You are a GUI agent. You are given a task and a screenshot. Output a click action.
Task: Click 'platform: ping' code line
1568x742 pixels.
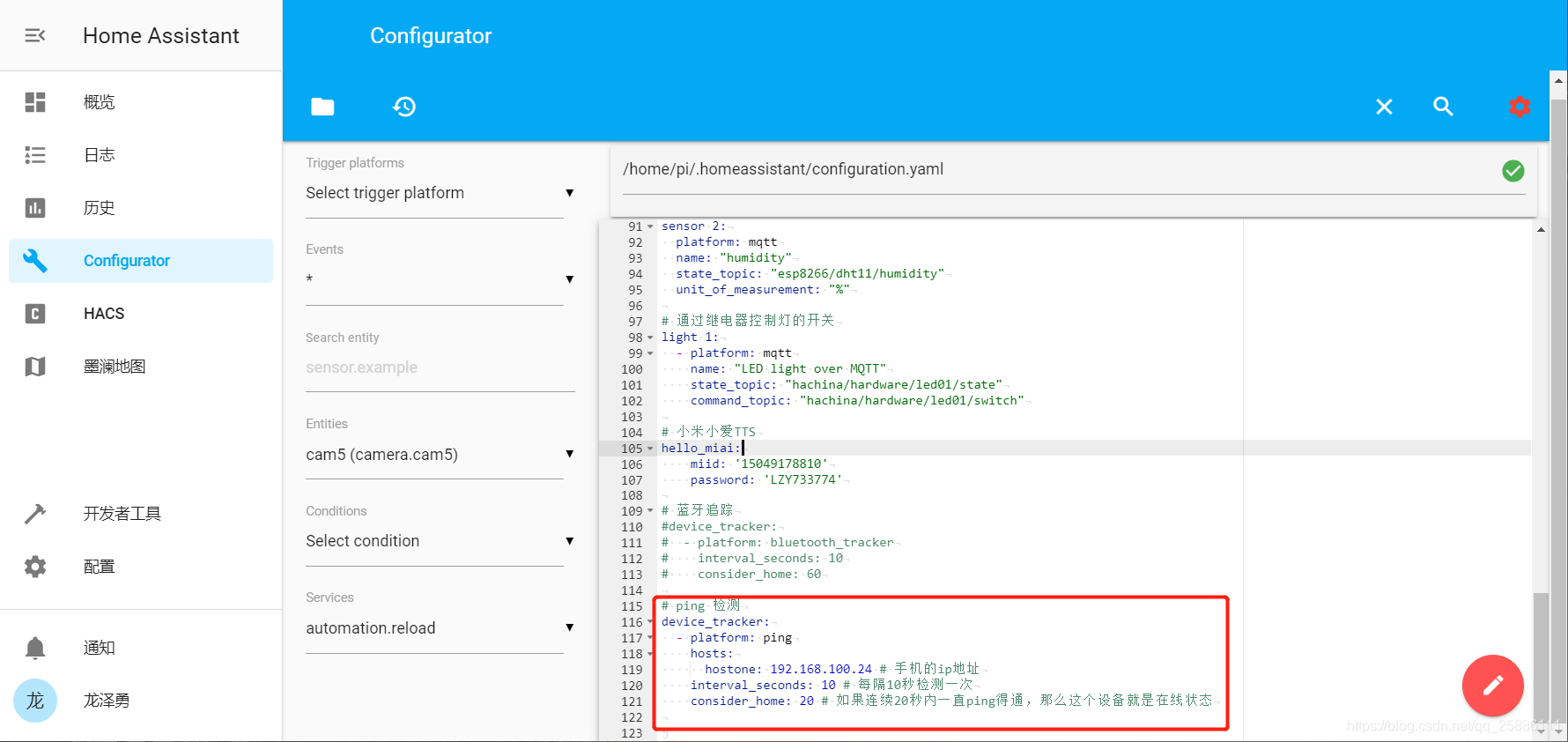pos(741,638)
